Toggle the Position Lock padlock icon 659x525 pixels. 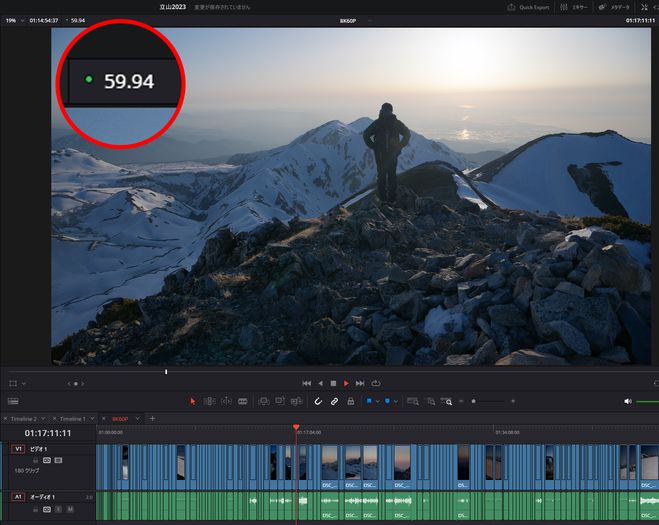[x=351, y=401]
